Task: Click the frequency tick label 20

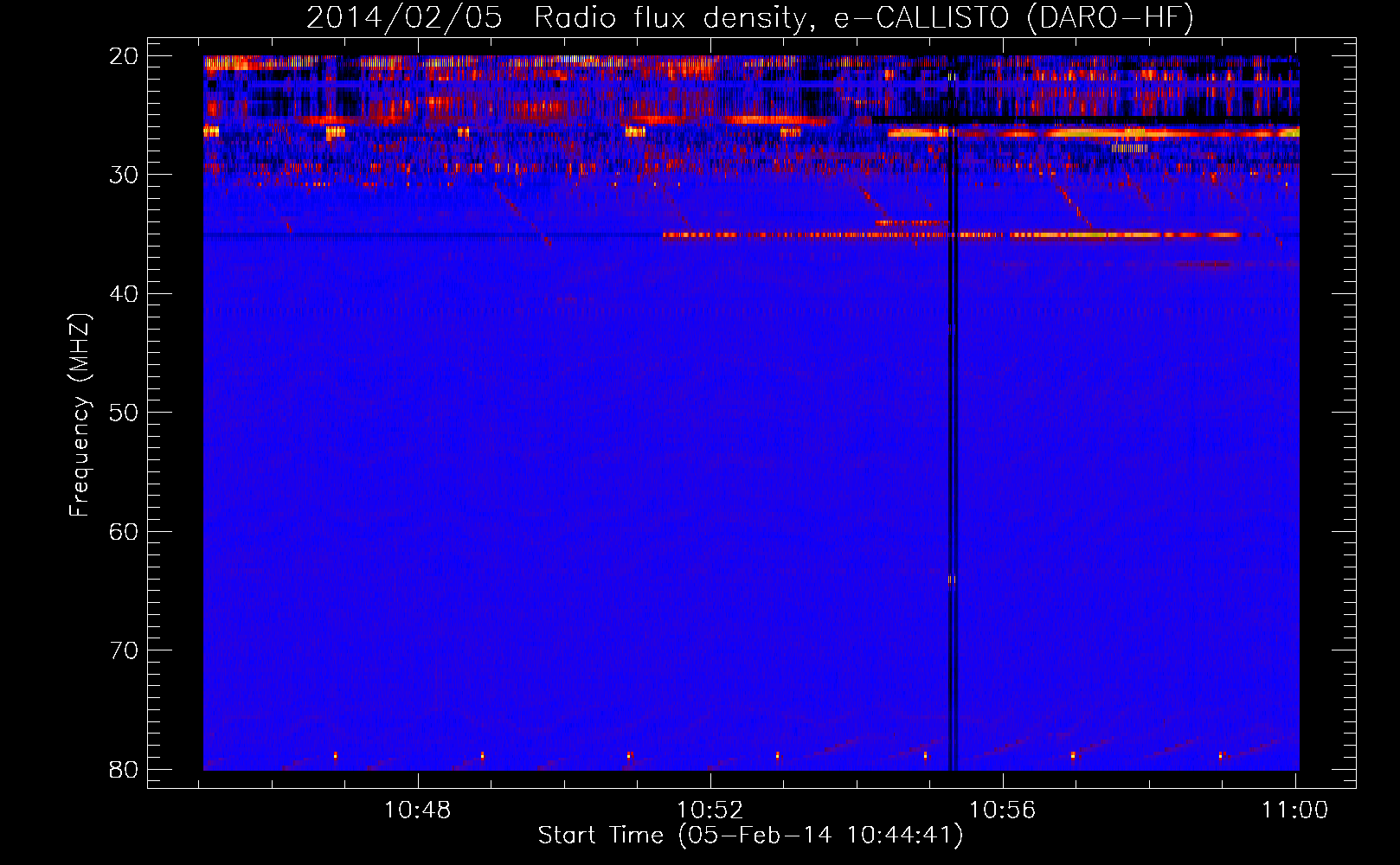Action: pos(124,55)
